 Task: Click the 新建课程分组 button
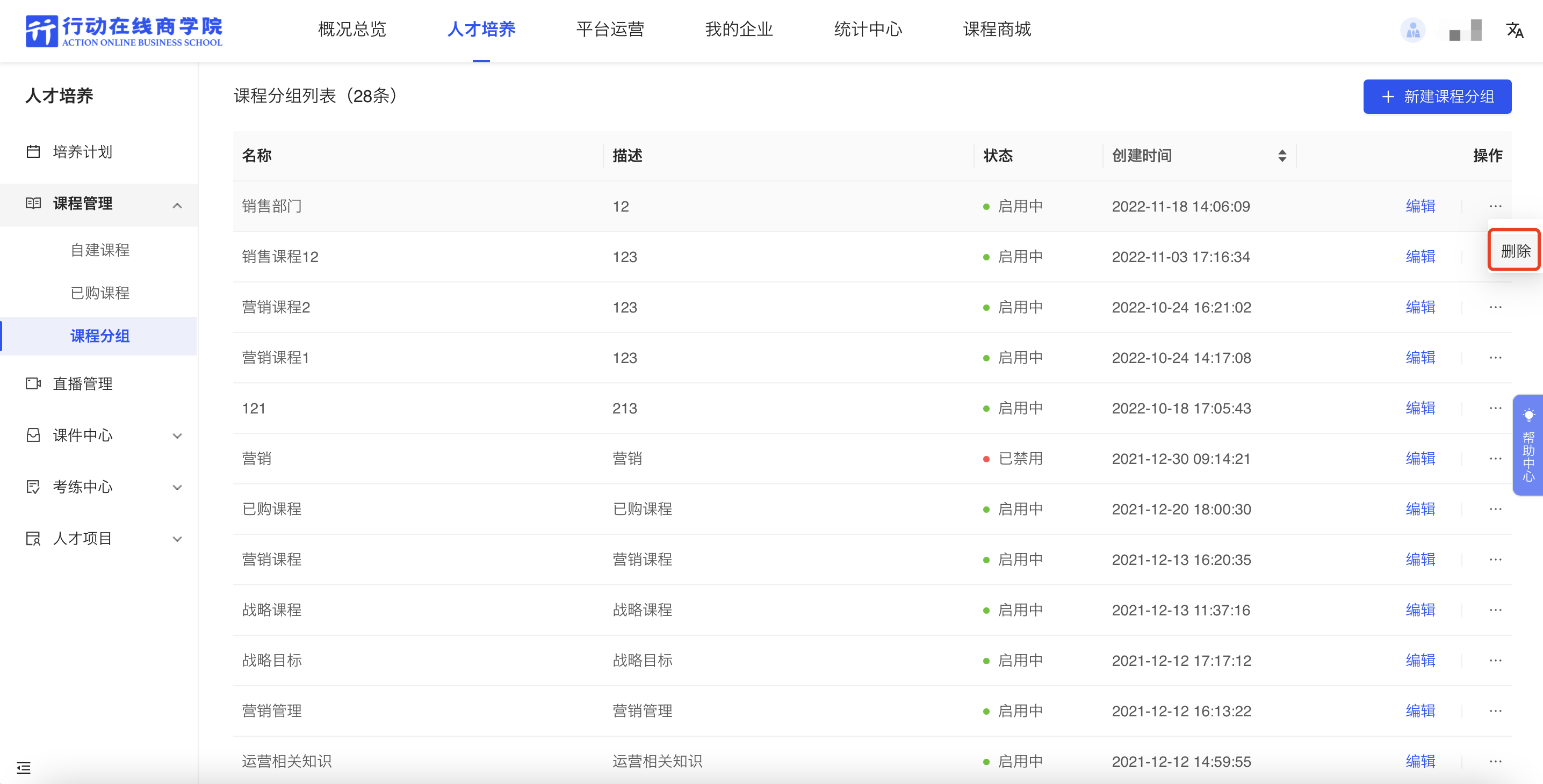pyautogui.click(x=1437, y=96)
